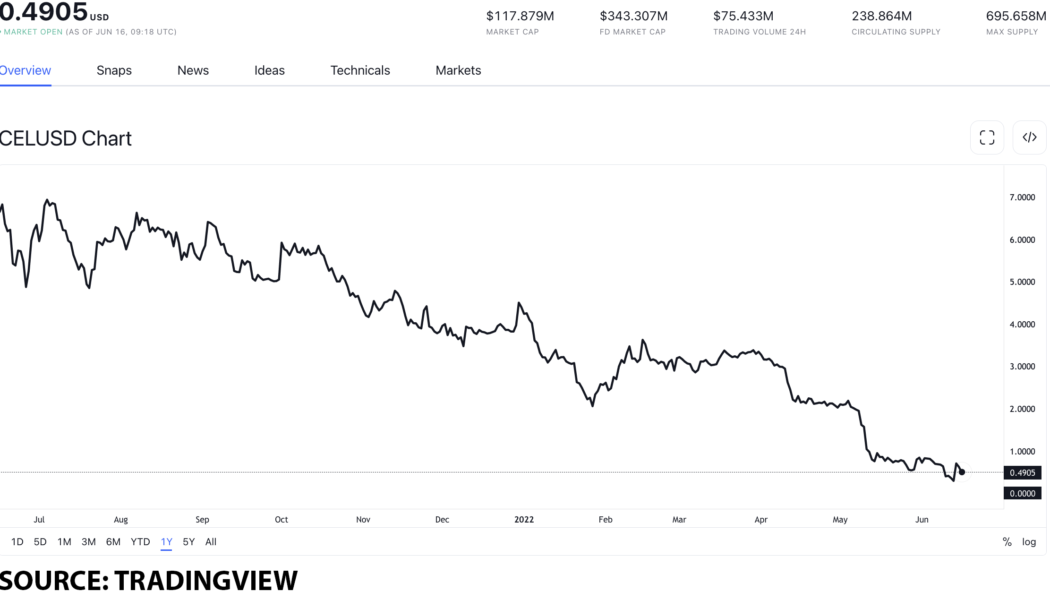Open the chart fullscreen view icon
This screenshot has height=600, width=1050.
click(986, 137)
